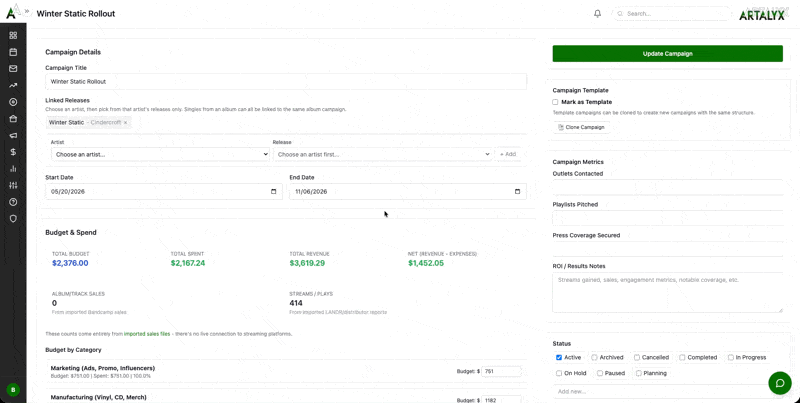Open the trending chart icon in sidebar
800x403 pixels.
click(13, 85)
